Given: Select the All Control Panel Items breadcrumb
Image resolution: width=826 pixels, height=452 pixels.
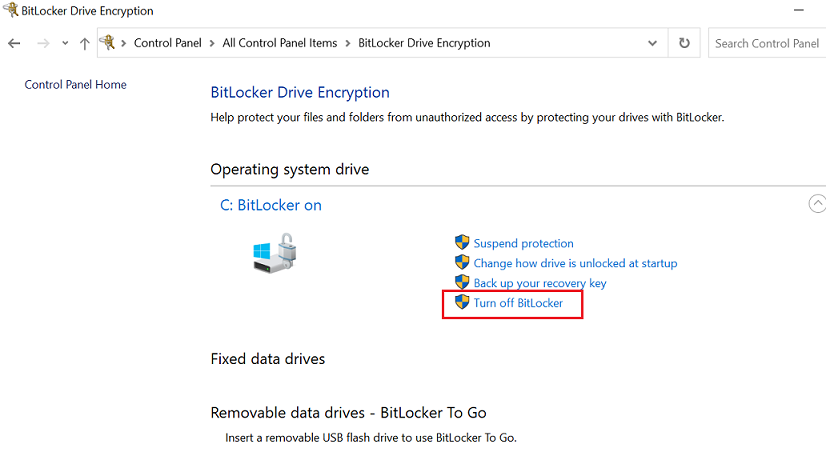Looking at the screenshot, I should [x=281, y=44].
